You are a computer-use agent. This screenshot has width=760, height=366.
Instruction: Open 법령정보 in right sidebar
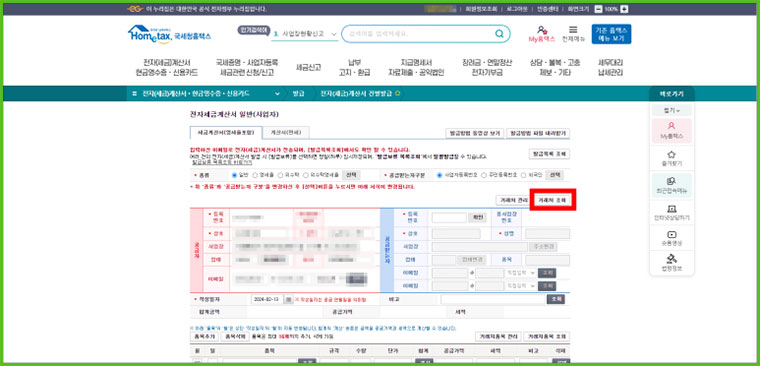[x=671, y=262]
